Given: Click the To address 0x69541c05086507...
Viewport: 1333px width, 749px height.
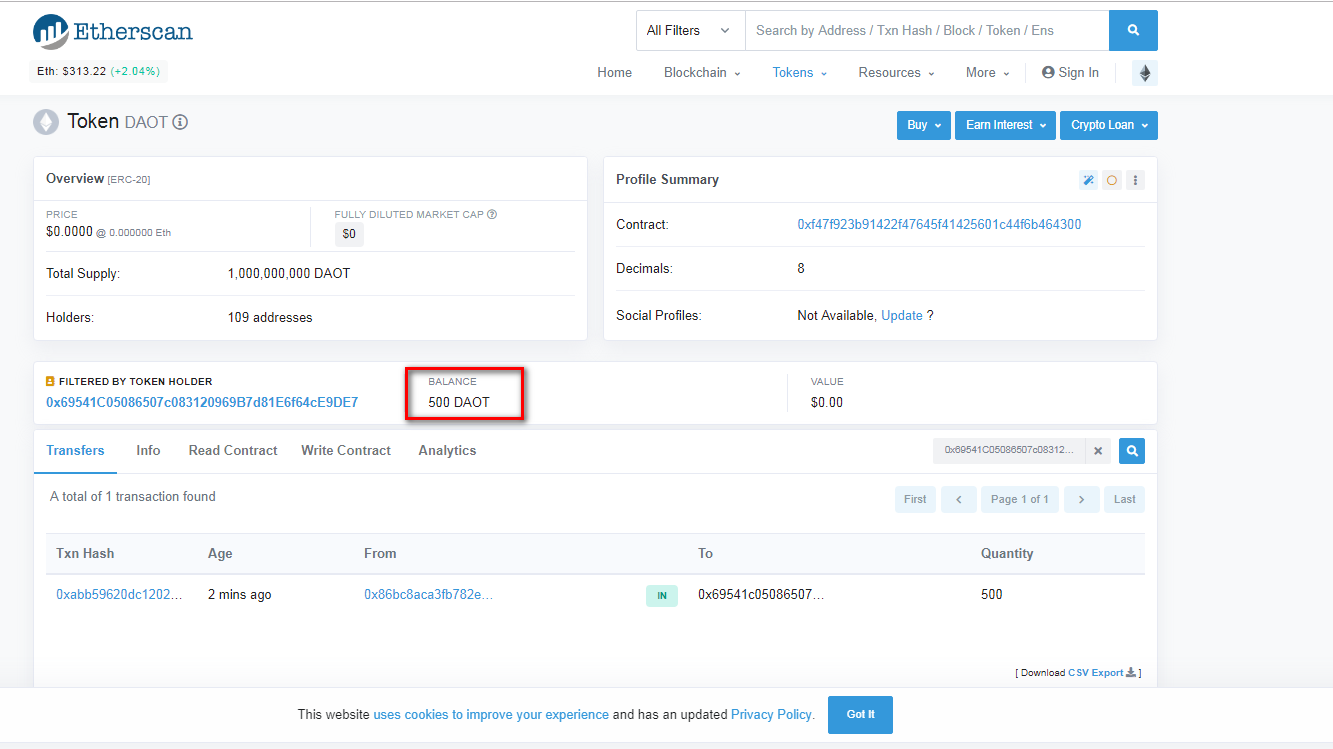Looking at the screenshot, I should [762, 595].
